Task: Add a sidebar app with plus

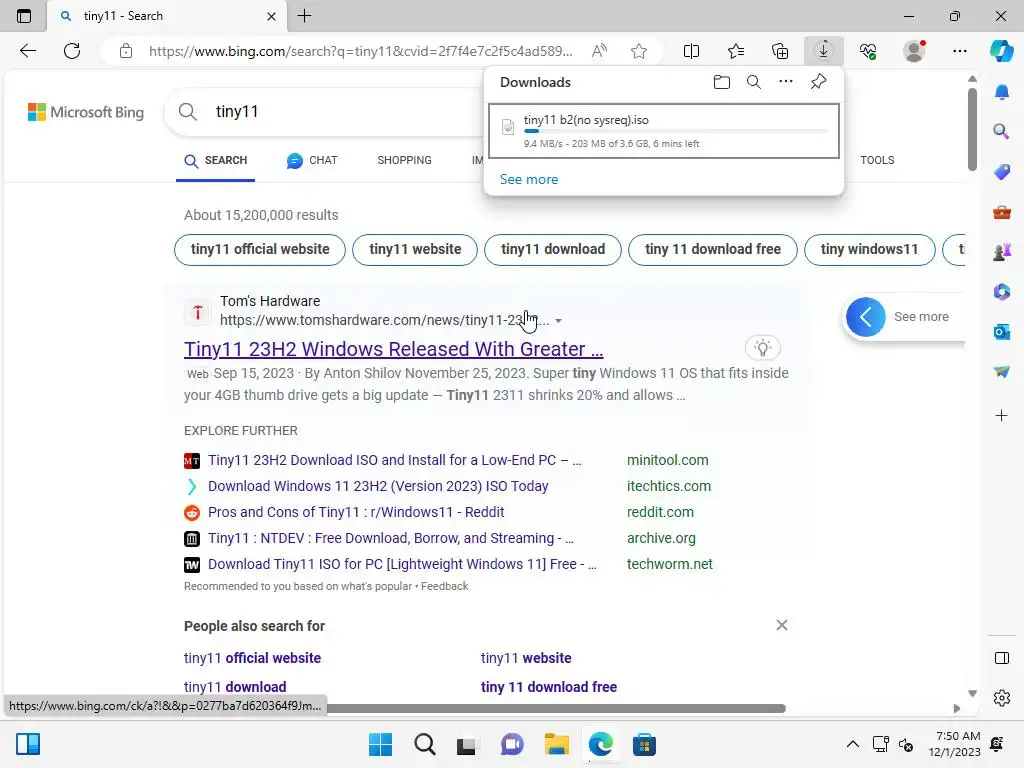Action: click(x=1002, y=415)
